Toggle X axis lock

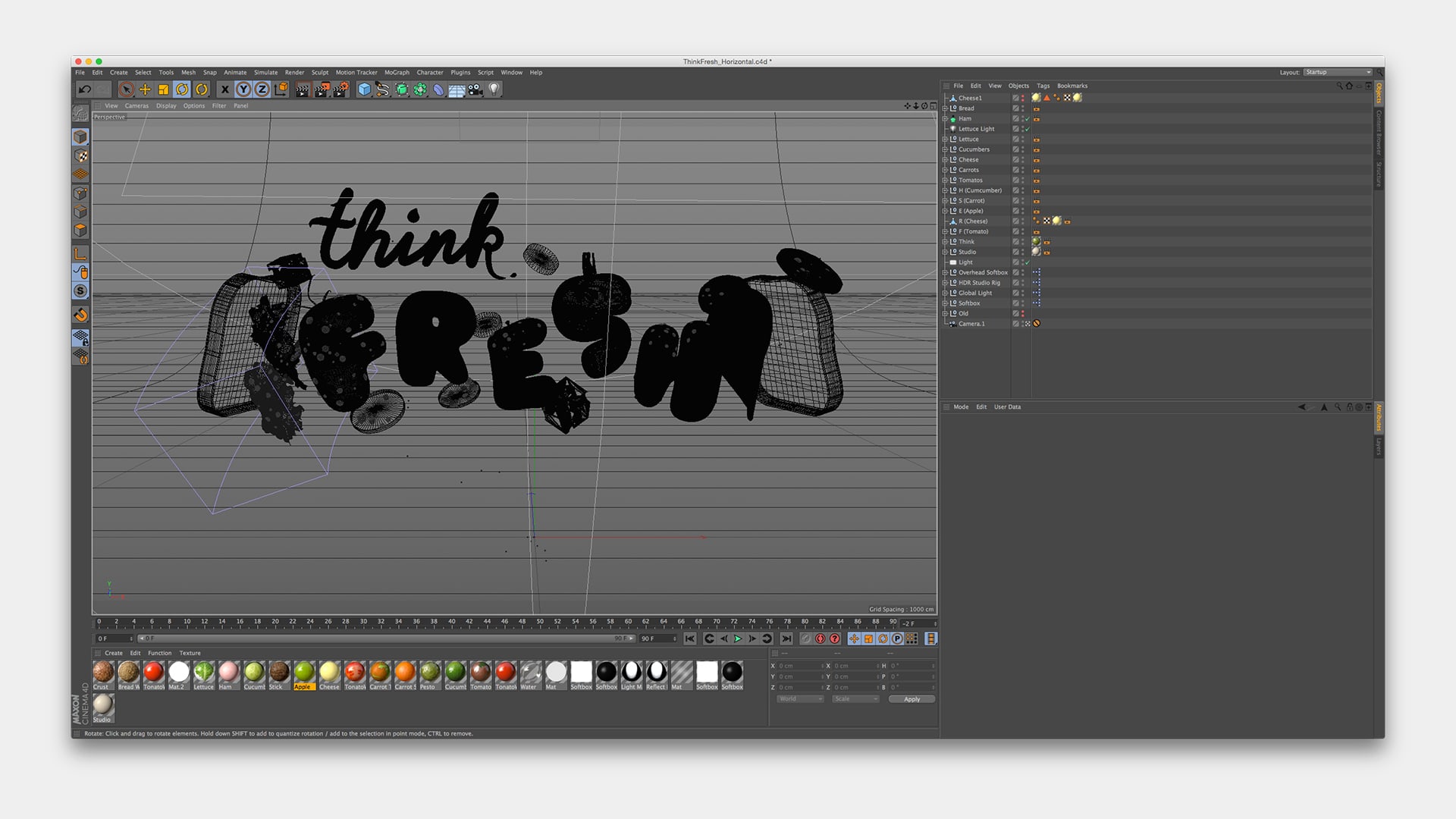point(224,89)
